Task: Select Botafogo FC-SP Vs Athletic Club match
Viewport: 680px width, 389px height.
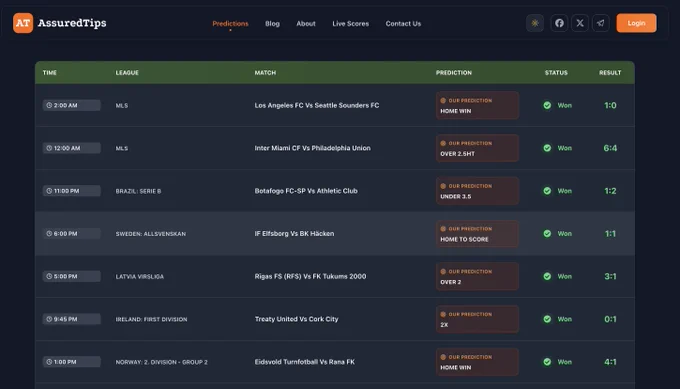Action: (306, 191)
